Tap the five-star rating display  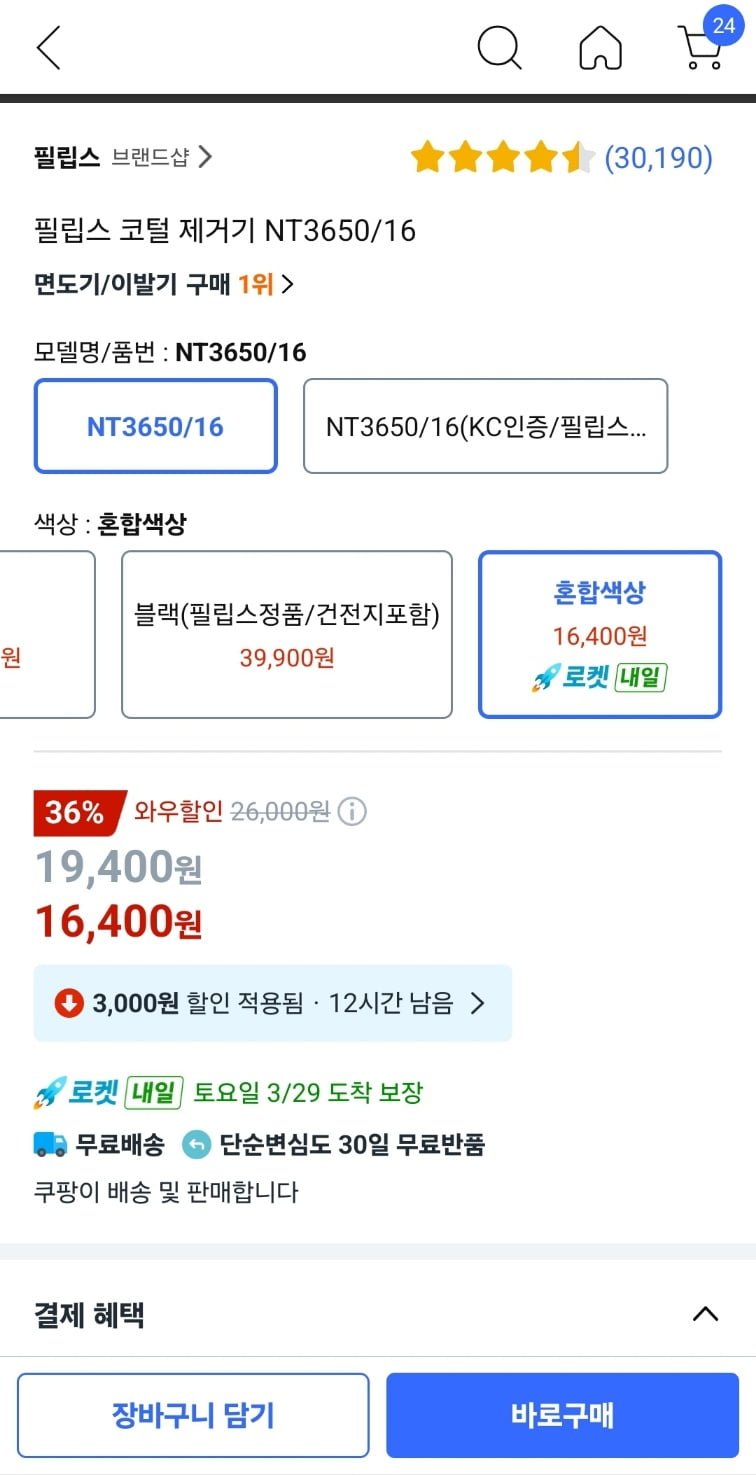click(502, 158)
